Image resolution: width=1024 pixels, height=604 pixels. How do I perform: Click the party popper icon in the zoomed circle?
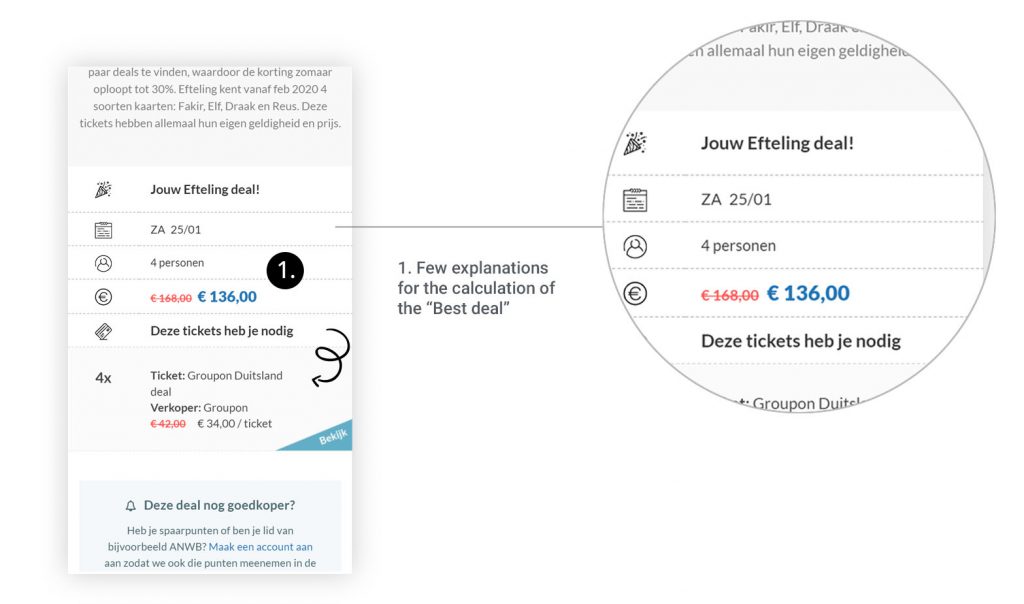click(x=635, y=143)
